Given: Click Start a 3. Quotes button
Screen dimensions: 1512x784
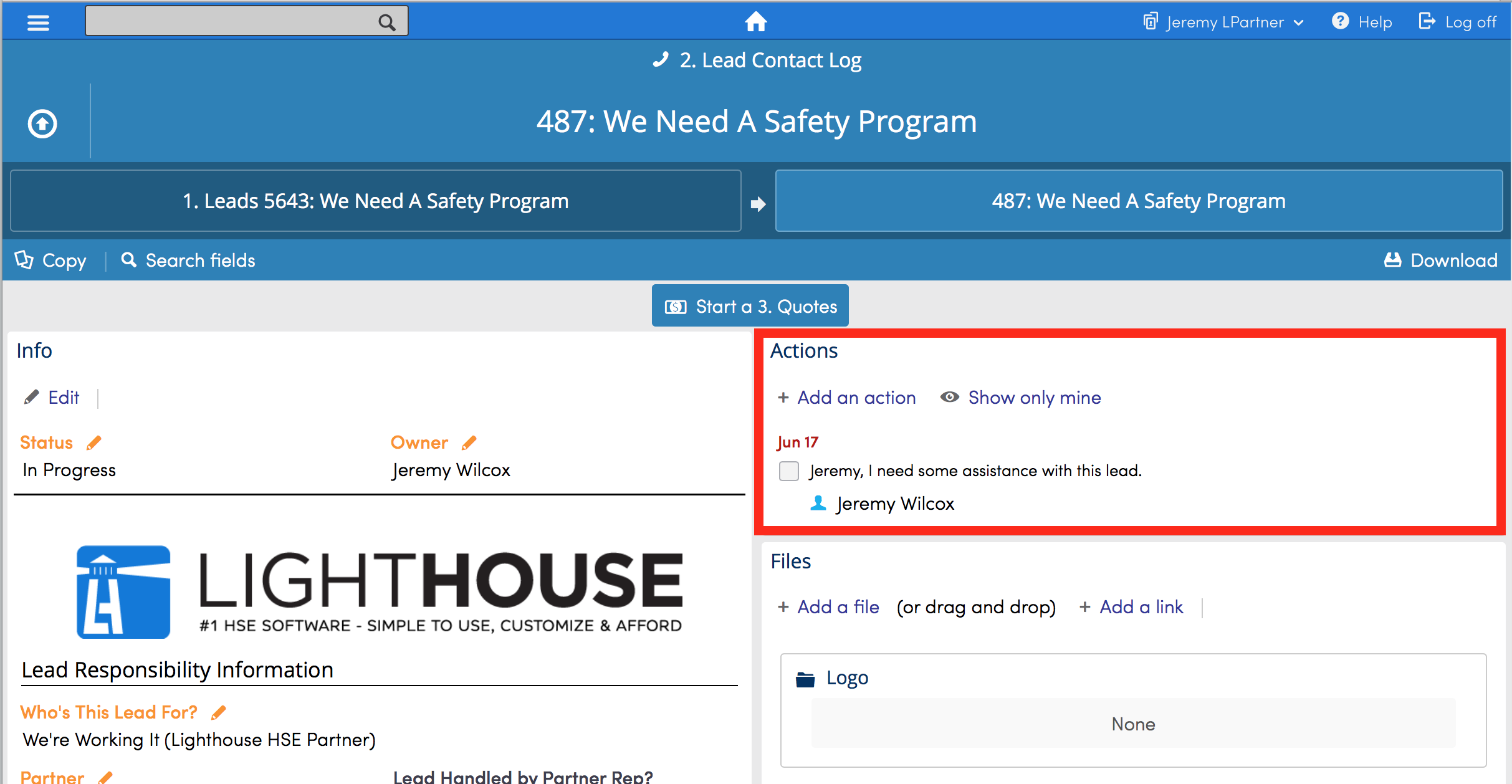Looking at the screenshot, I should click(x=750, y=306).
